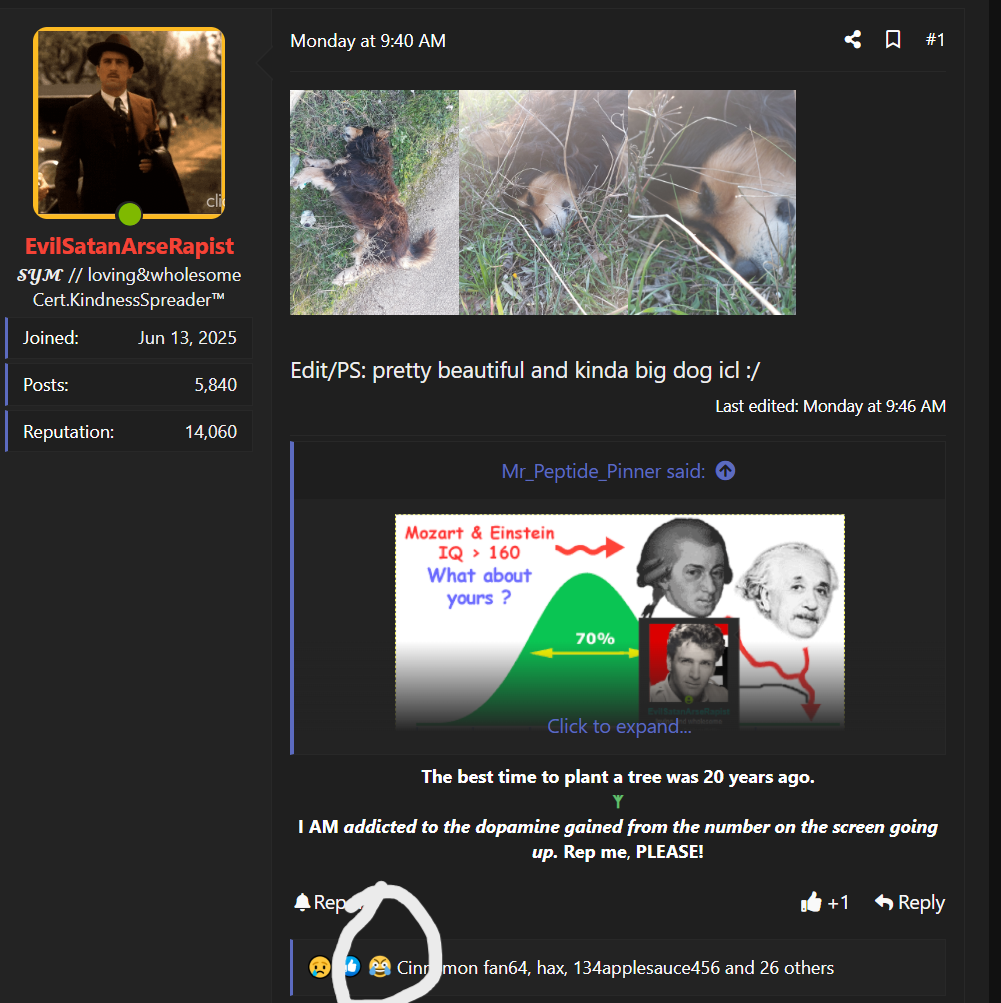Open EvilSatanArseRapist's profile via the username
The image size is (1001, 1003).
point(129,245)
